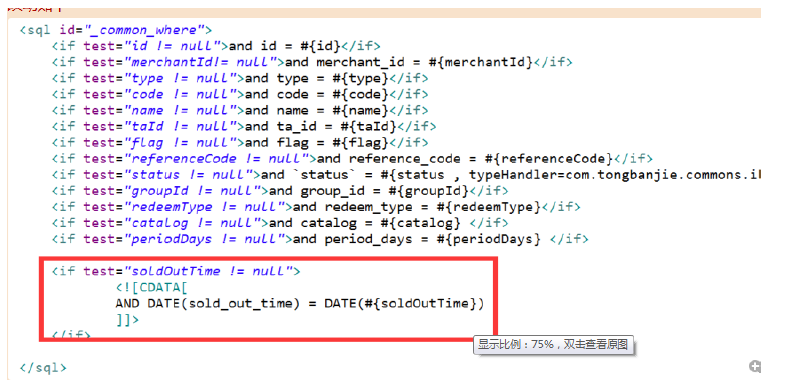Click the '<![CDATA[' opening line
Image resolution: width=792 pixels, height=380 pixels.
point(152,288)
